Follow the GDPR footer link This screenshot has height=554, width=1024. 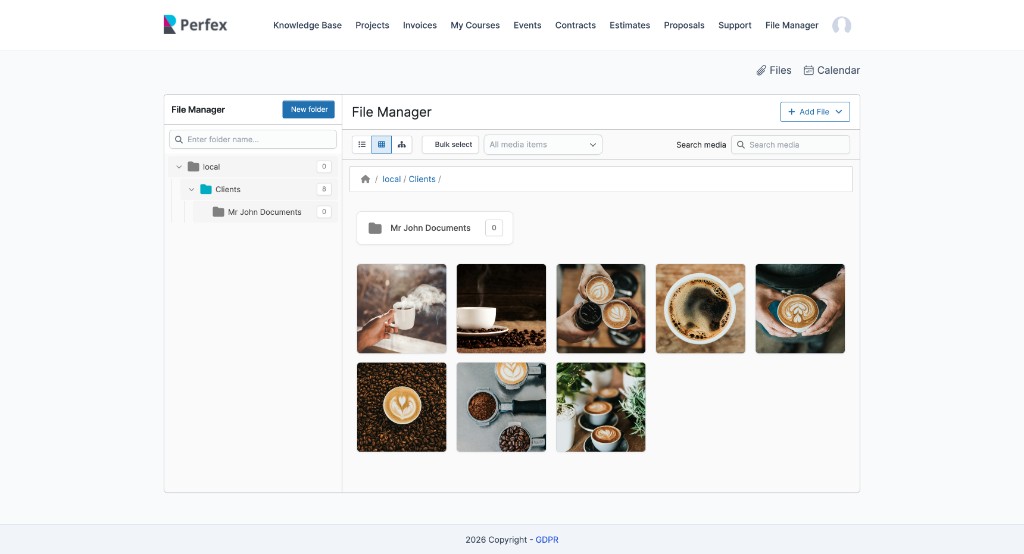(547, 540)
